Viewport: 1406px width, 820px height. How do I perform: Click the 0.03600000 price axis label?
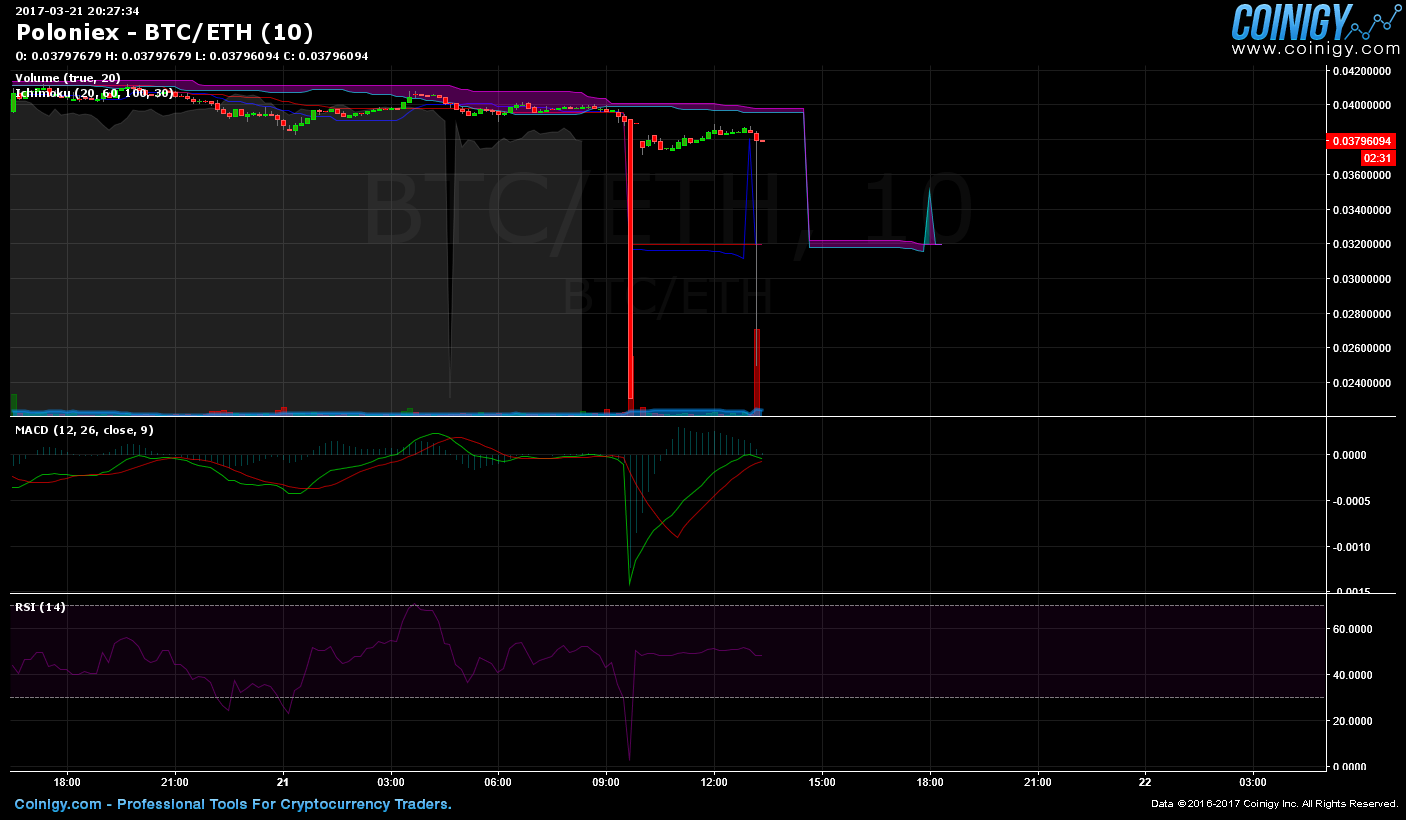(x=1362, y=175)
